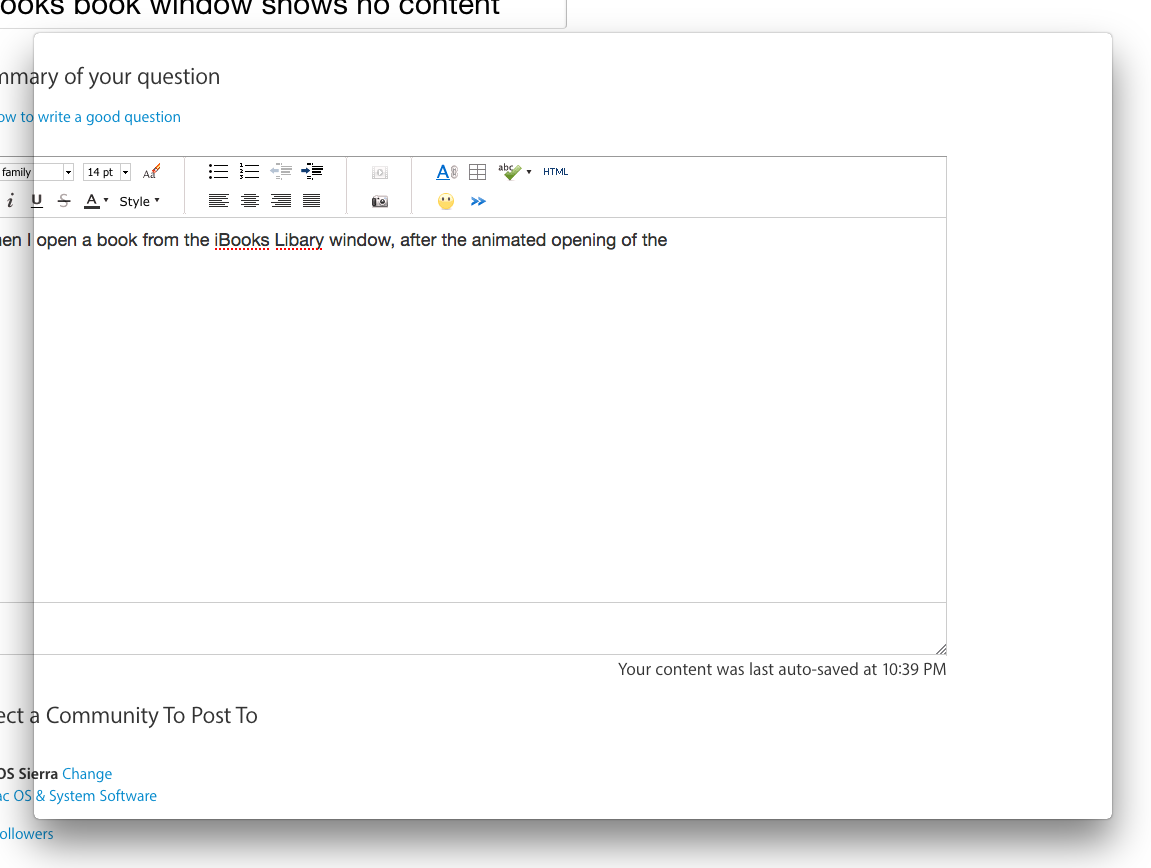Apply strikethrough formatting
The height and width of the screenshot is (868, 1151).
(64, 200)
